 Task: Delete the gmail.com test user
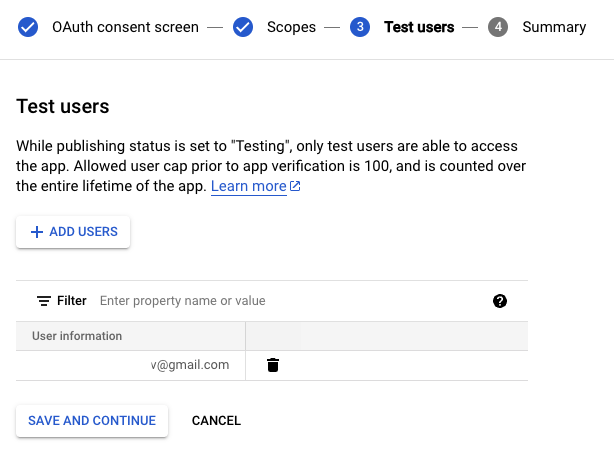coord(273,365)
